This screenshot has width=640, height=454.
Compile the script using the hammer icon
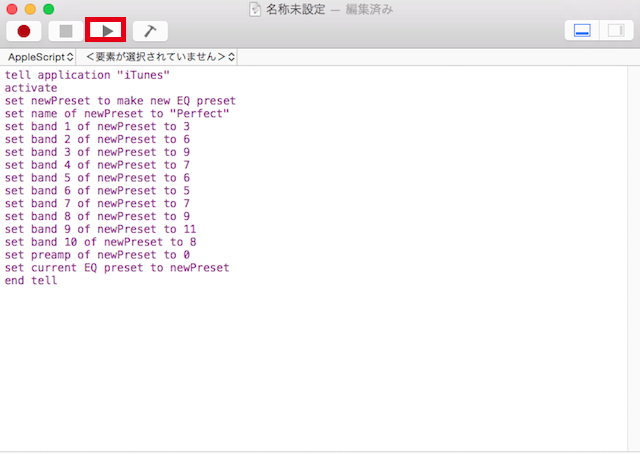click(150, 31)
